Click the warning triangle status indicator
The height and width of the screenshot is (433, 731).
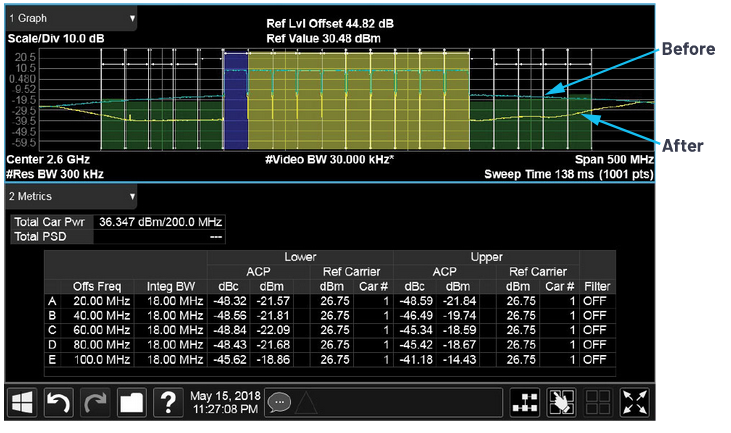pyautogui.click(x=305, y=403)
